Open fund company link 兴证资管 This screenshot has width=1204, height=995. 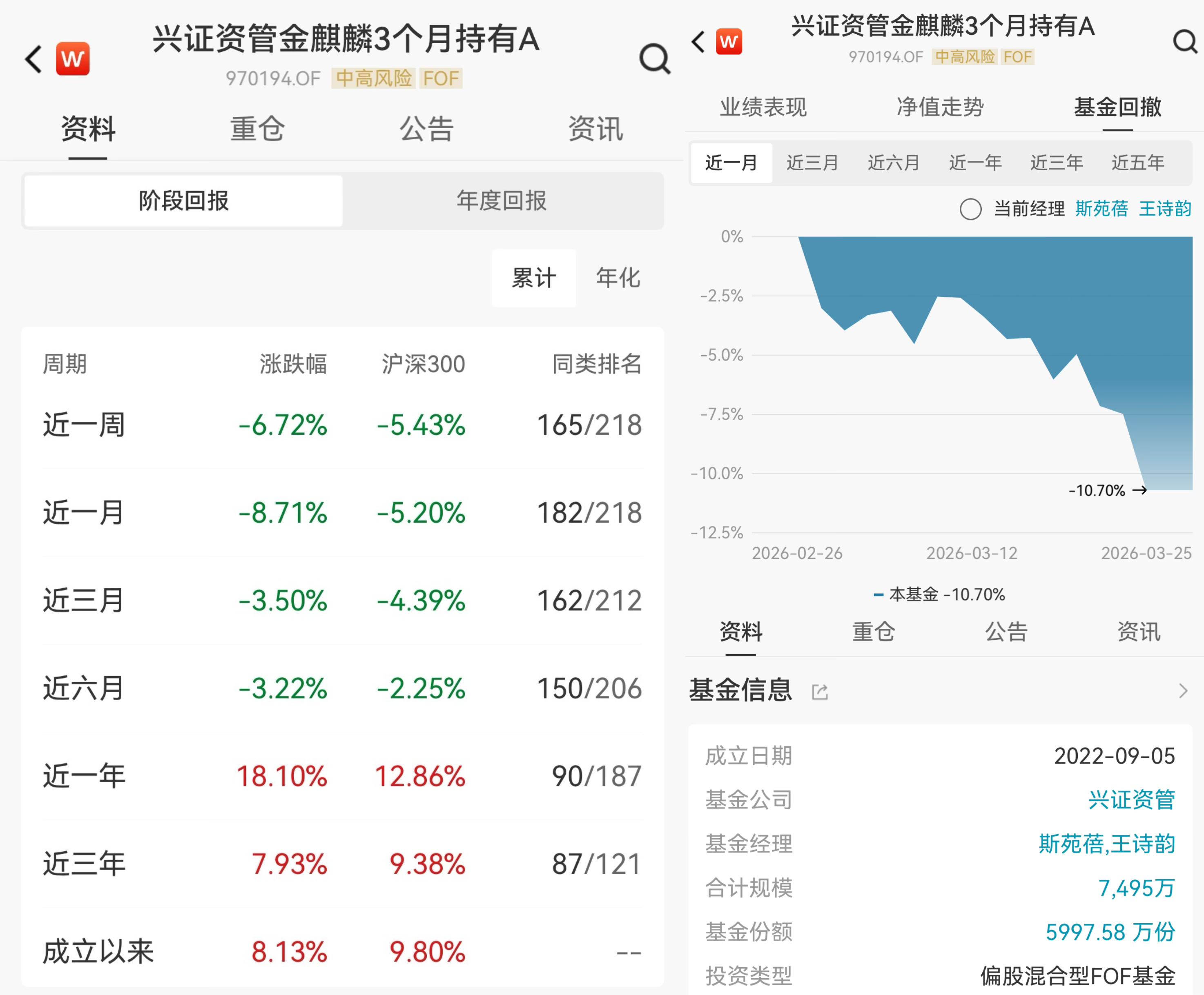pos(1131,799)
